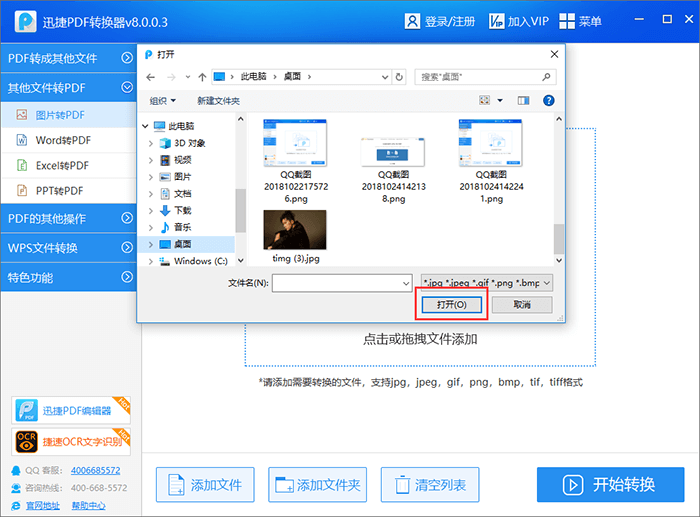700x517 pixels.
Task: Select Word转PDF in the sidebar
Action: click(x=68, y=140)
